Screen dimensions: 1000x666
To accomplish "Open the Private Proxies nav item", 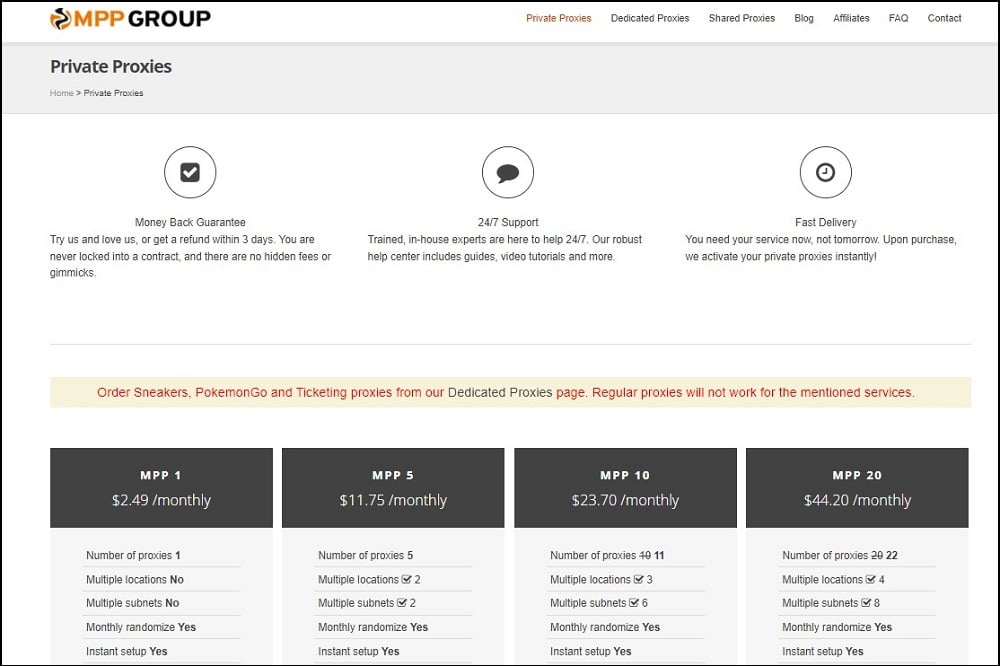I will 559,18.
